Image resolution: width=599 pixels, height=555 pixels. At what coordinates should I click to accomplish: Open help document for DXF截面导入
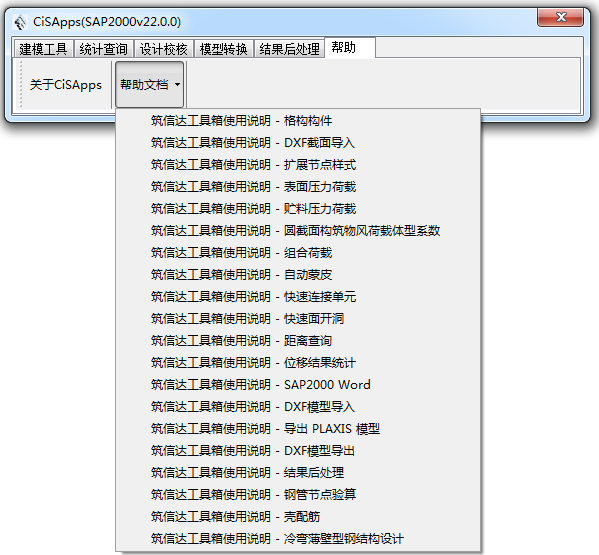pyautogui.click(x=298, y=143)
